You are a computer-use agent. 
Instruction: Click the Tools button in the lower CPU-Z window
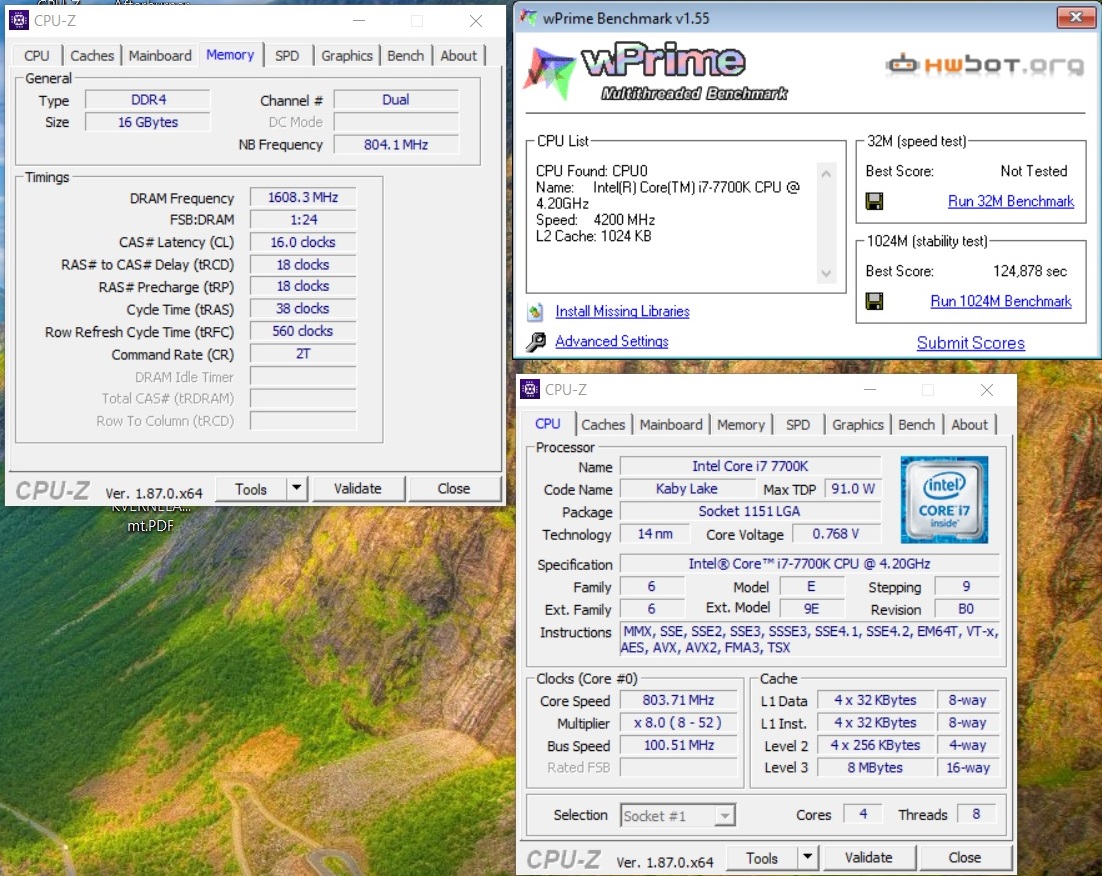pyautogui.click(x=762, y=858)
